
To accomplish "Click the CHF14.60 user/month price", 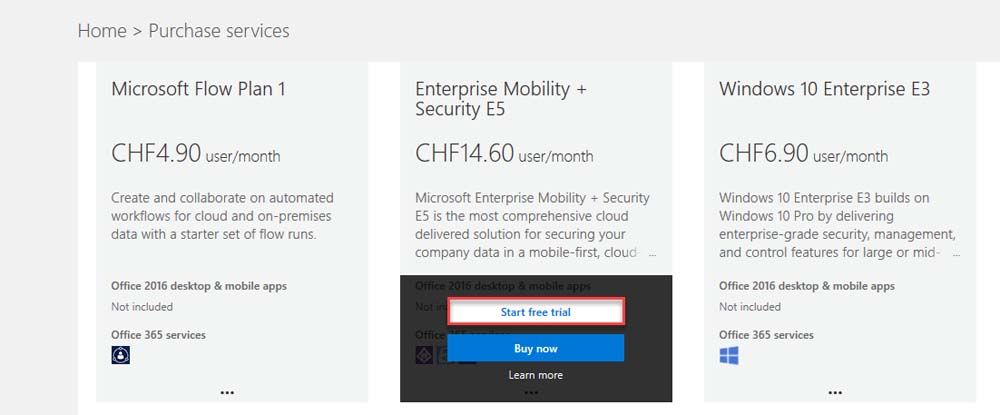I will tap(504, 154).
